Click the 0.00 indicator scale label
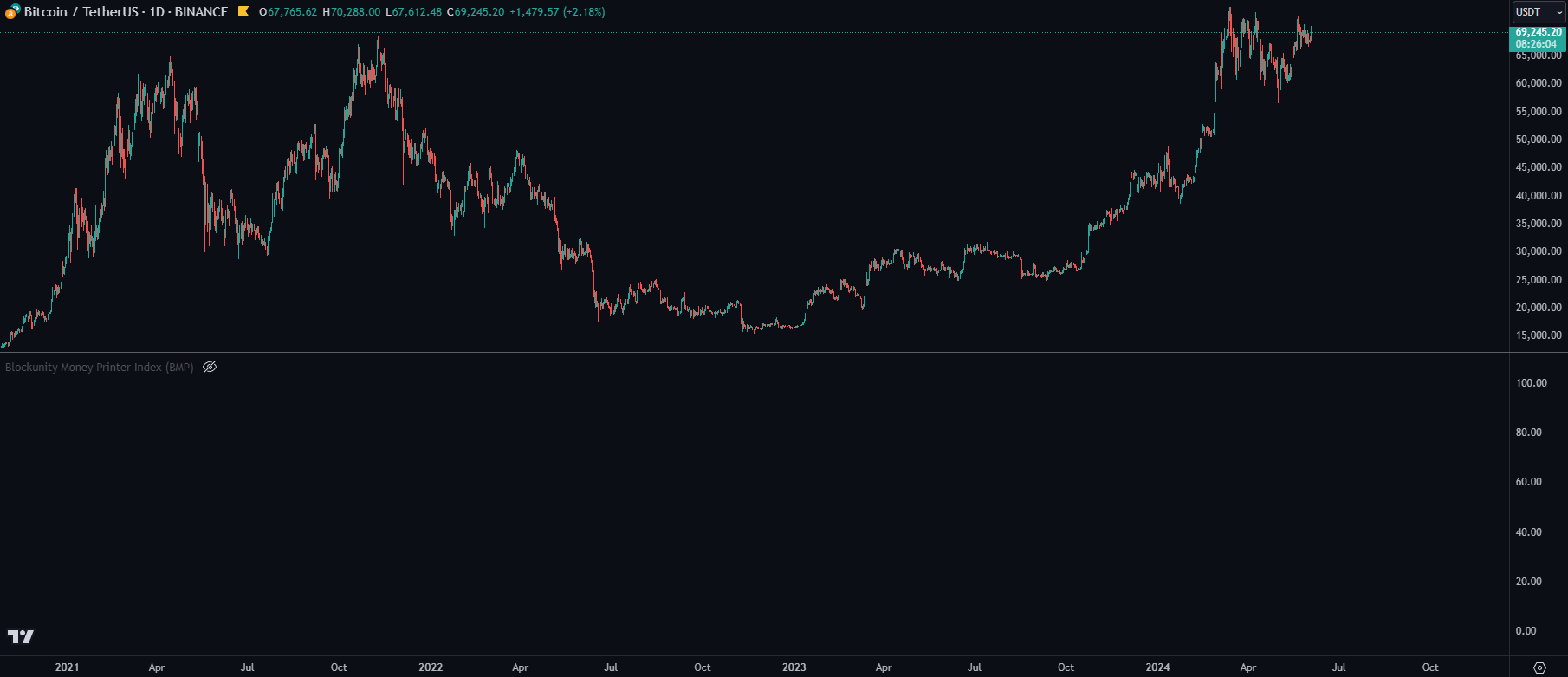1568x677 pixels. click(1526, 631)
